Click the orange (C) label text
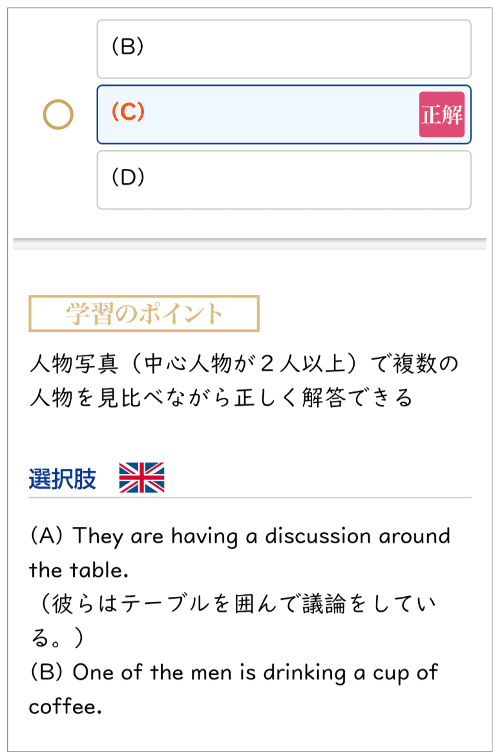The height and width of the screenshot is (756, 500). pos(128,112)
